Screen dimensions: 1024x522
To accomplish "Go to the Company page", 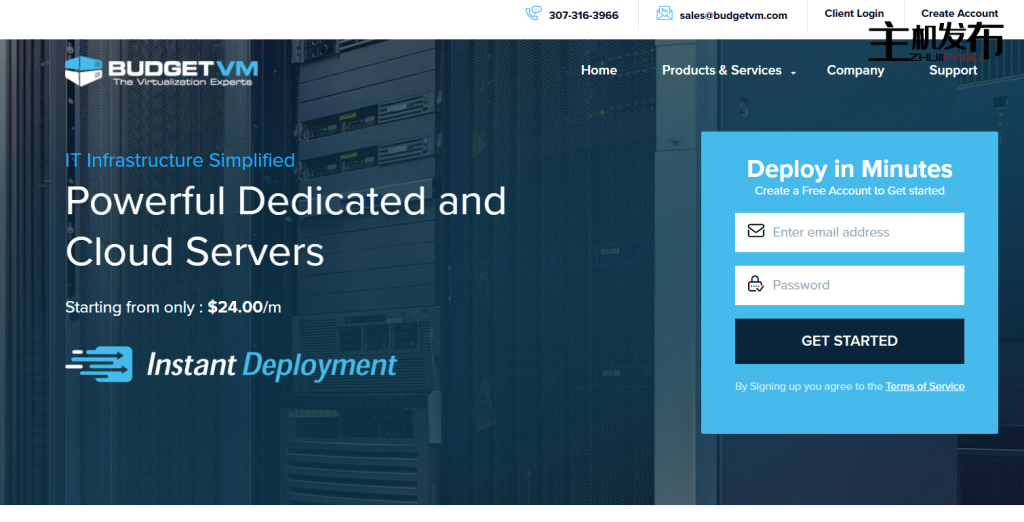I will pyautogui.click(x=855, y=70).
